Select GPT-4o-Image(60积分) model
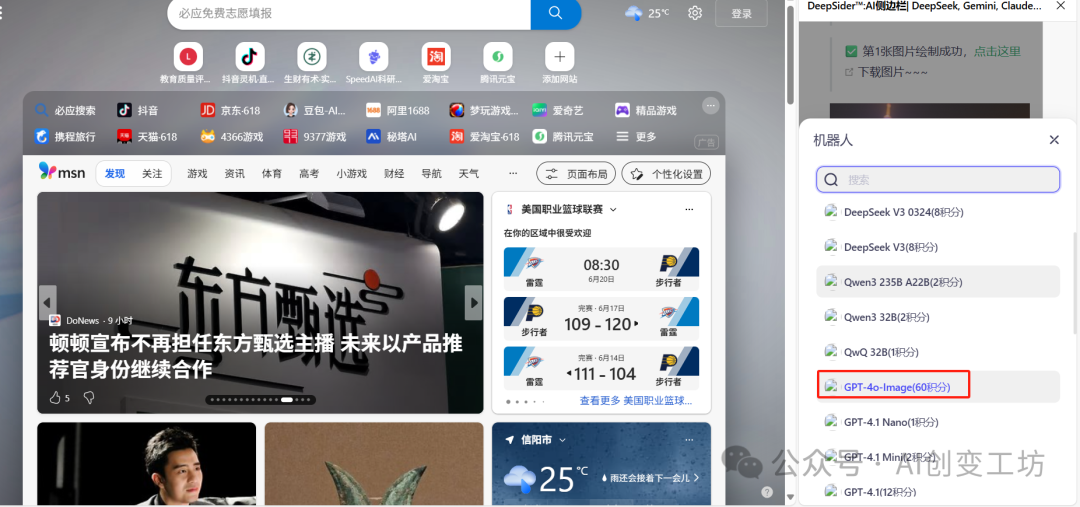 click(x=937, y=386)
